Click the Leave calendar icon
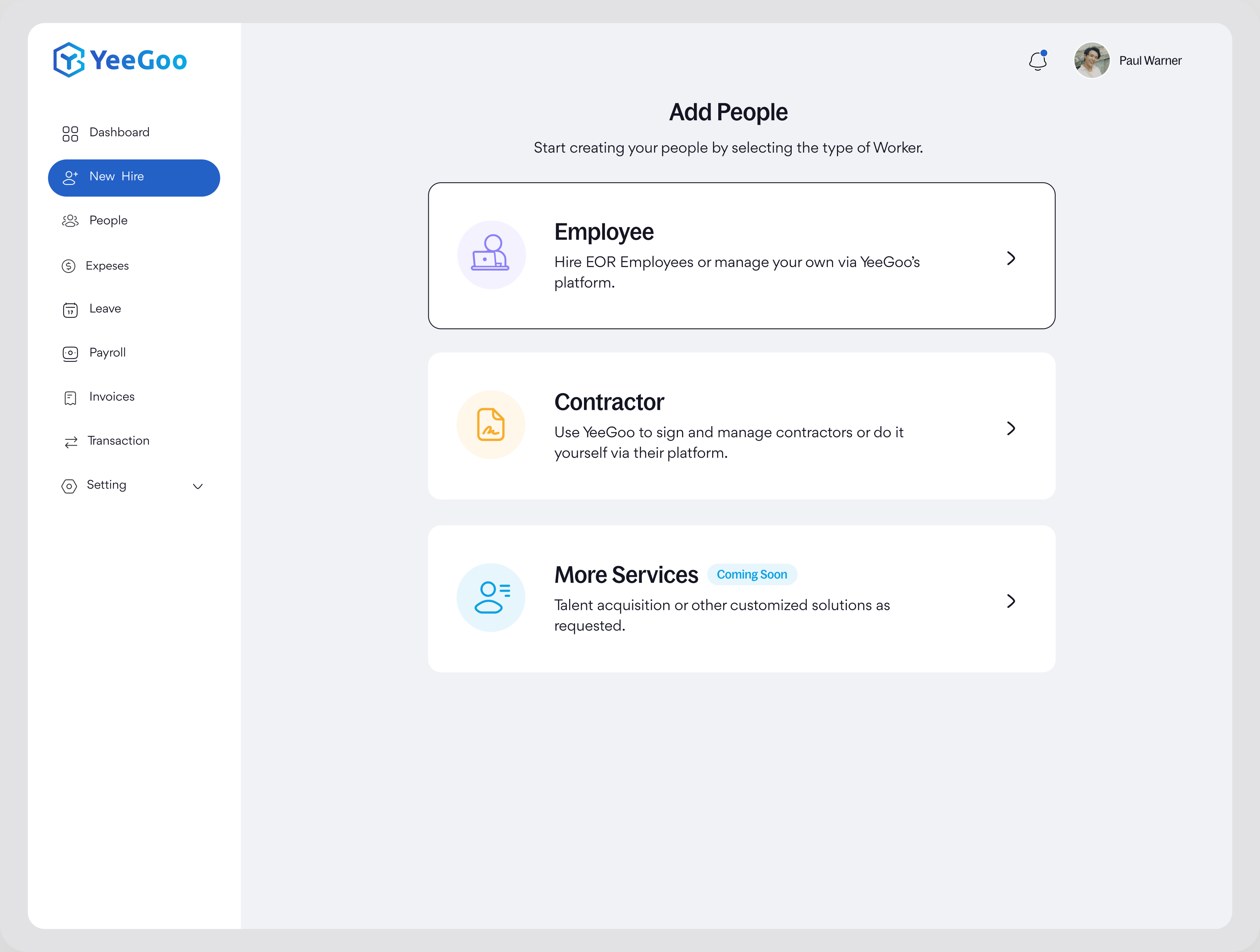This screenshot has height=952, width=1260. pos(70,310)
